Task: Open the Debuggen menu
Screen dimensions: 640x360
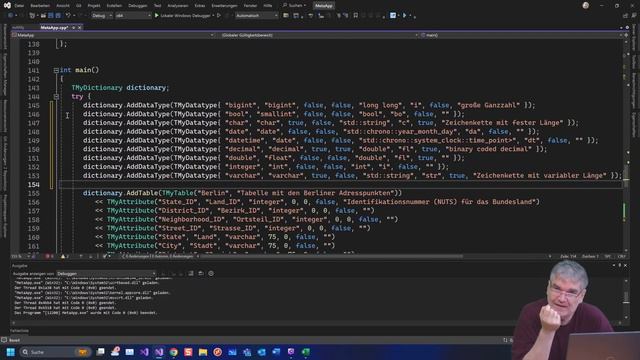Action: click(138, 6)
